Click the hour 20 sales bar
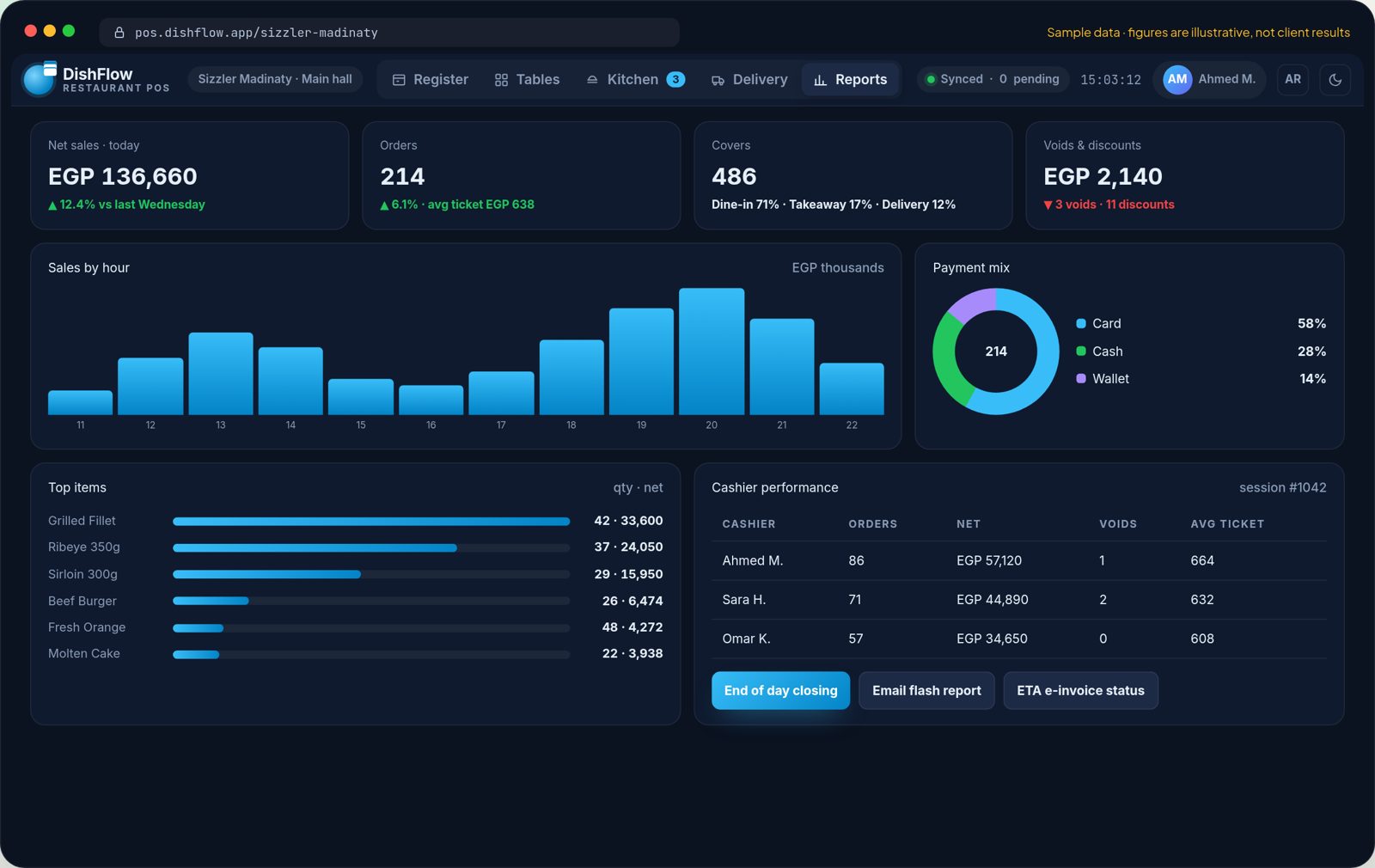 (712, 351)
